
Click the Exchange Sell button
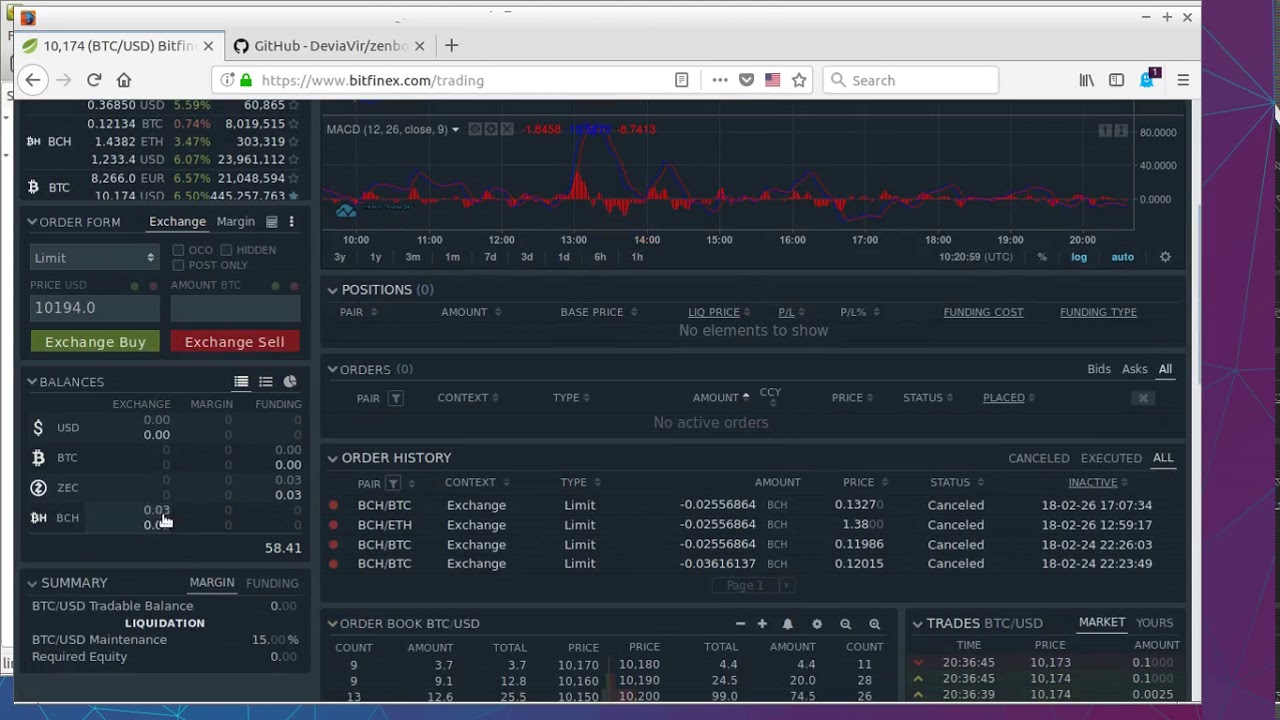(x=234, y=342)
